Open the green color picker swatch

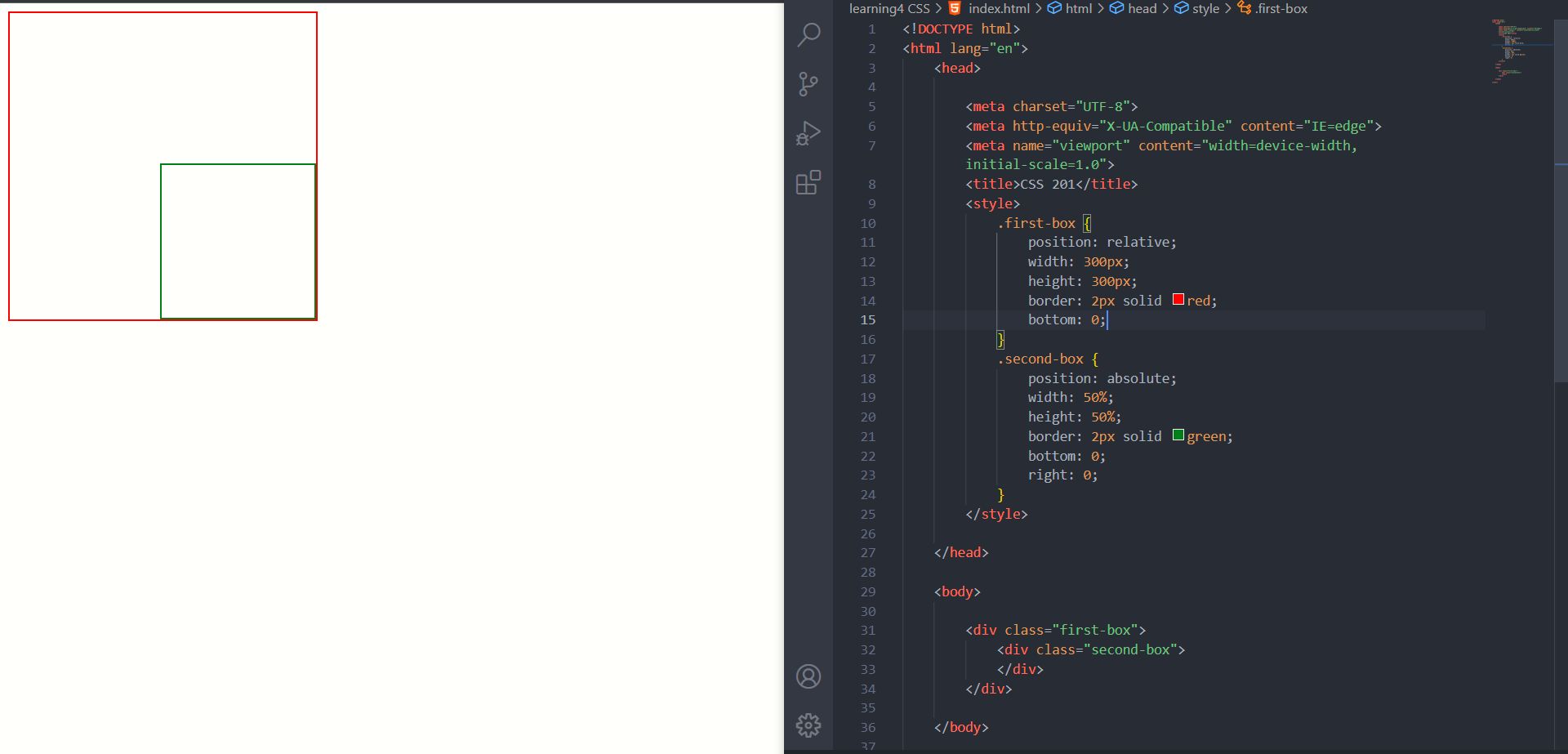1178,435
